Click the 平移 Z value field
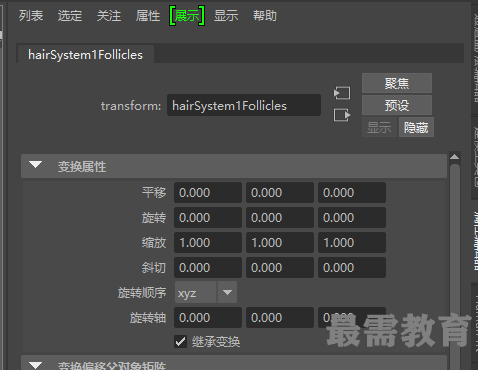 [x=352, y=193]
